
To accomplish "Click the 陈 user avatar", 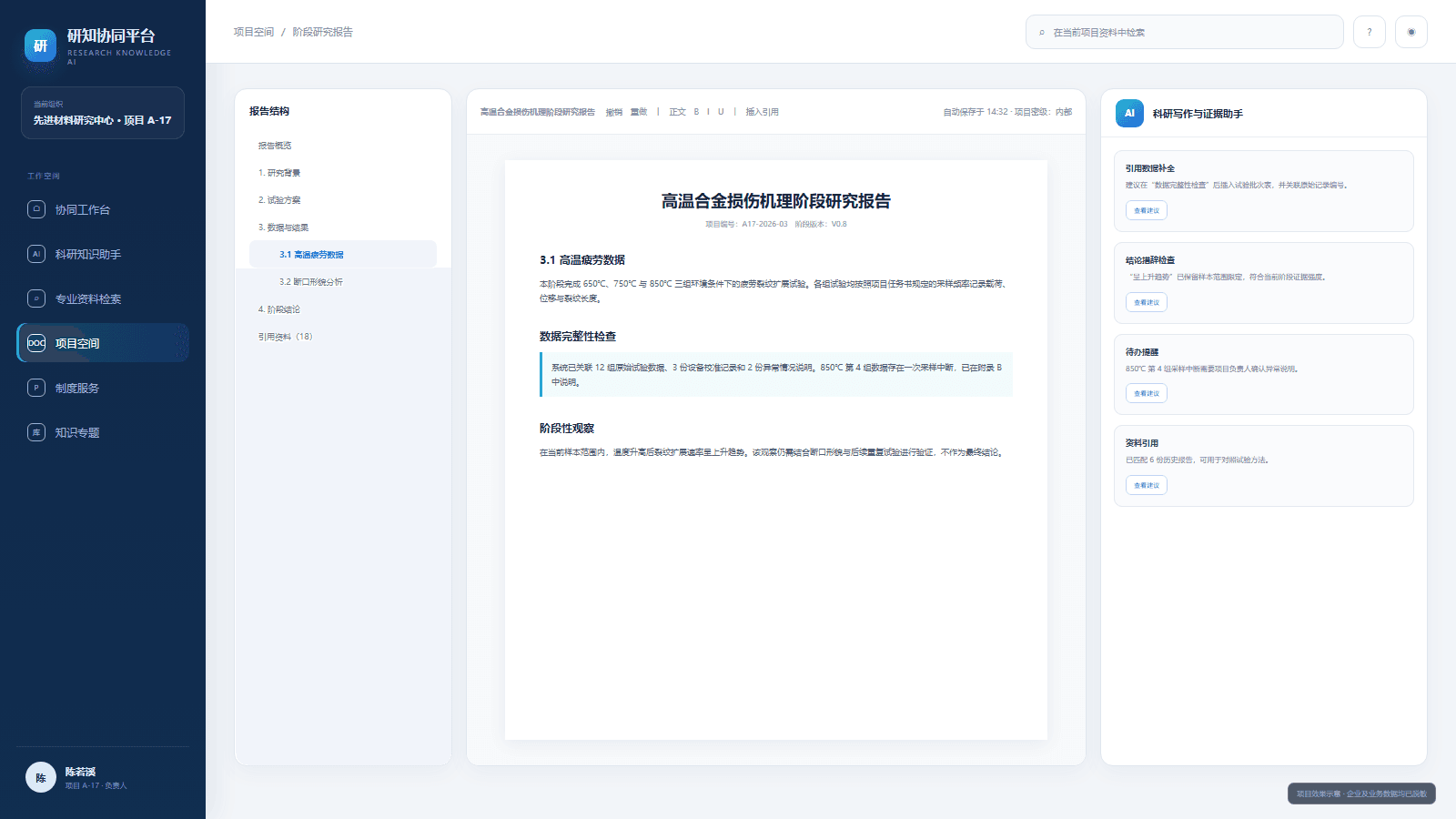I will pyautogui.click(x=41, y=777).
